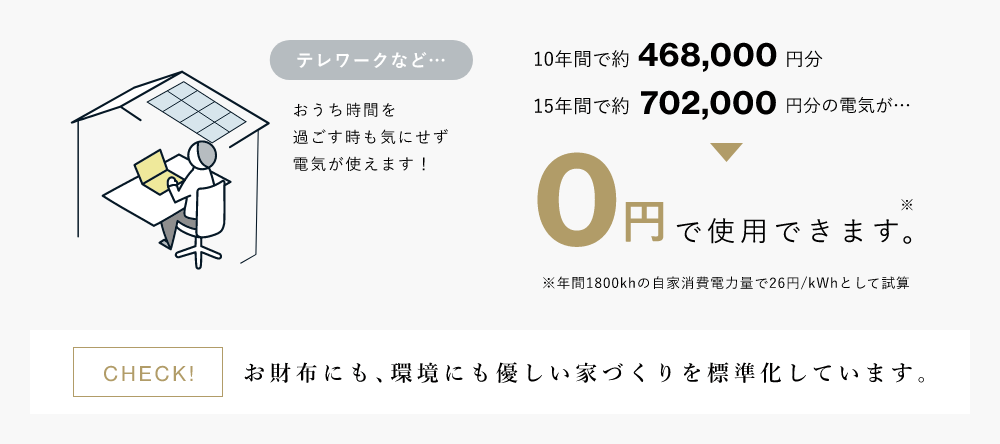Screen dimensions: 1000x444
Task: Click the gold 円 character beside the zero
Action: tap(643, 221)
